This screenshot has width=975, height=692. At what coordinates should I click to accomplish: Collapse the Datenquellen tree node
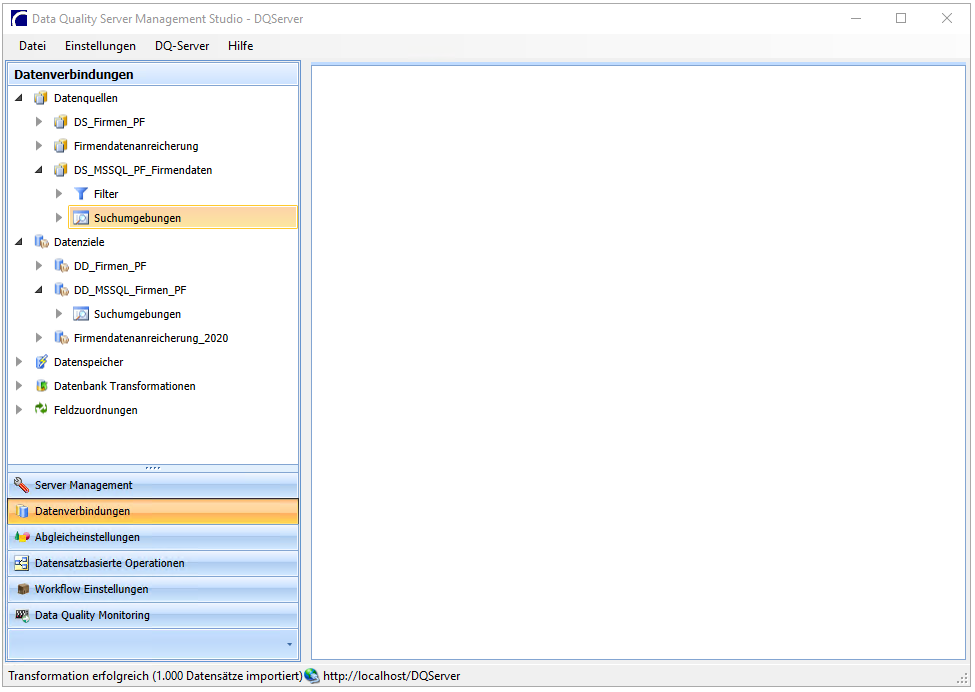(19, 98)
